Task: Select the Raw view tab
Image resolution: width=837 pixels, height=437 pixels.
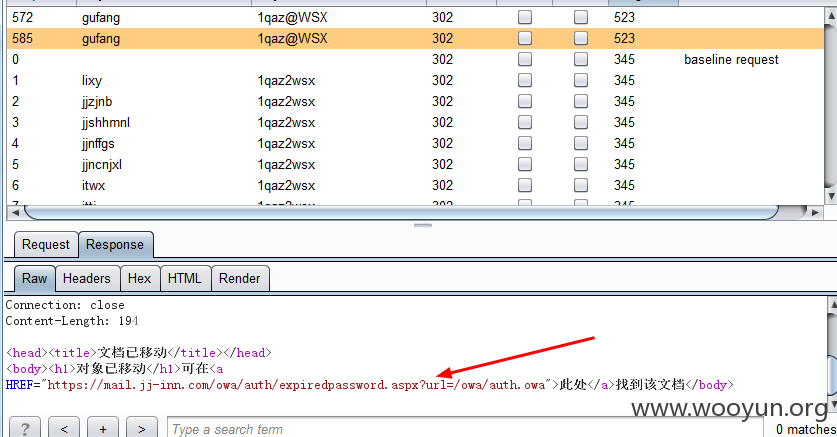Action: click(34, 278)
